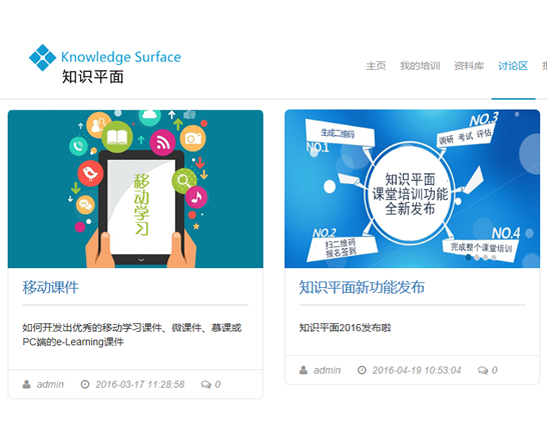This screenshot has height=442, width=547.
Task: Click the clock icon next to 2016-04-19 date
Action: click(362, 370)
